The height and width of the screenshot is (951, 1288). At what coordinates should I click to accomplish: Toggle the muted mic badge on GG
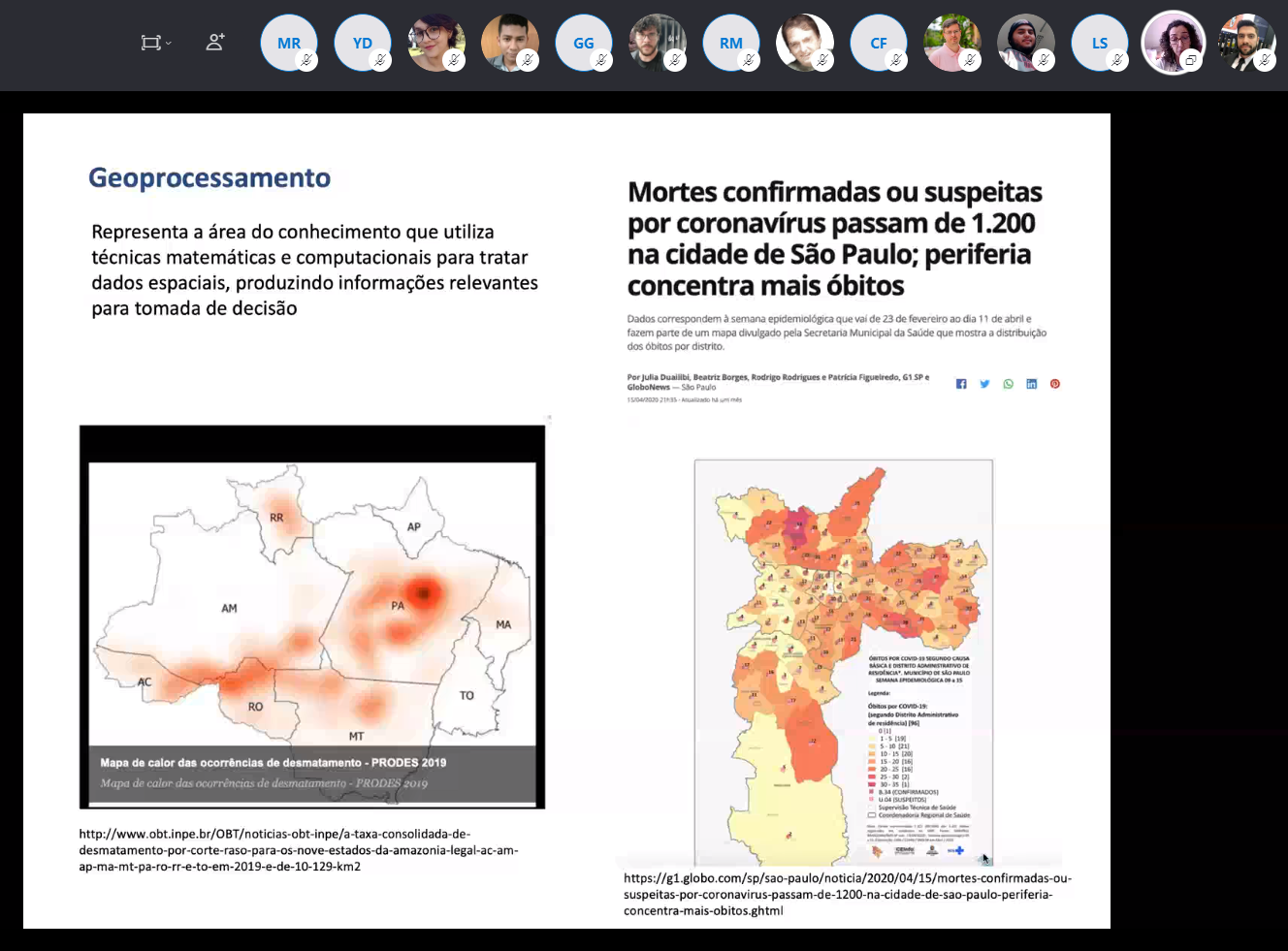[601, 60]
